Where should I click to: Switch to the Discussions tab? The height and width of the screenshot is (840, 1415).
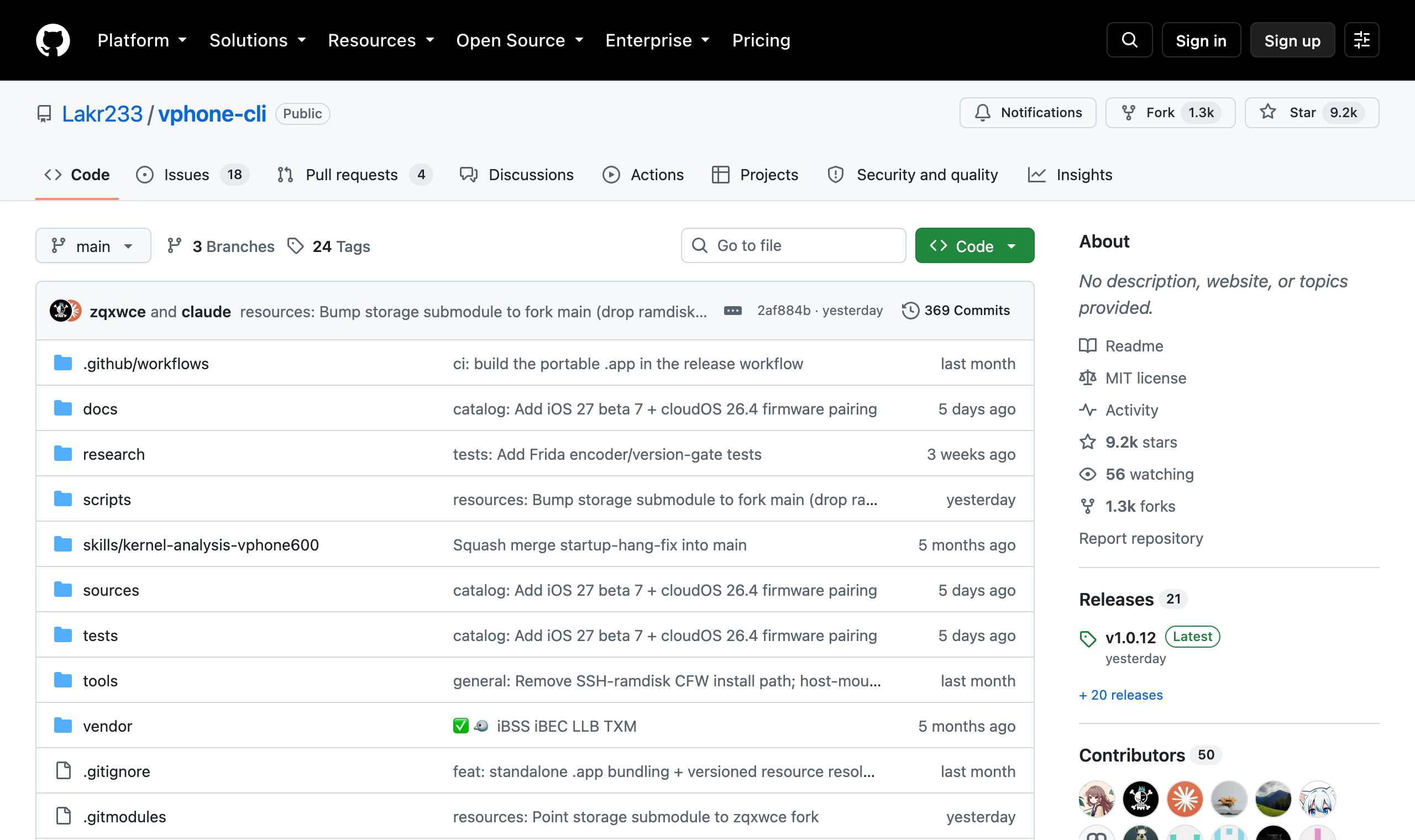tap(516, 175)
